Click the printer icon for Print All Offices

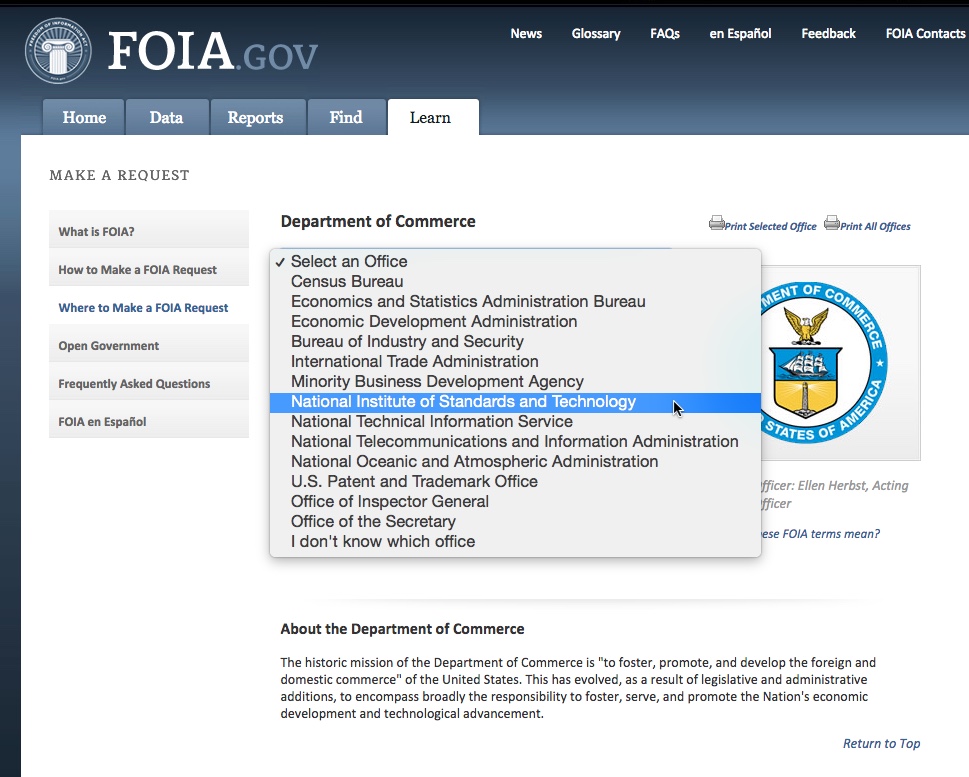point(831,223)
